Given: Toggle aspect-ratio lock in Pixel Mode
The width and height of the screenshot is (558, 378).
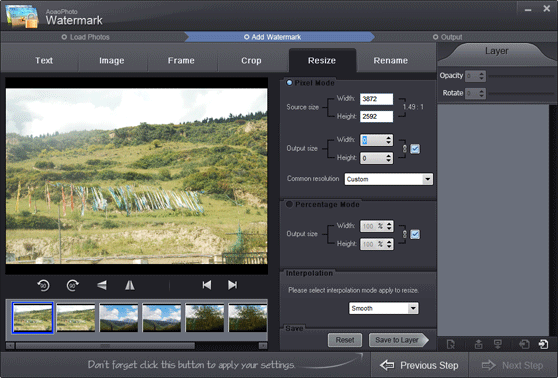Looking at the screenshot, I should (415, 149).
